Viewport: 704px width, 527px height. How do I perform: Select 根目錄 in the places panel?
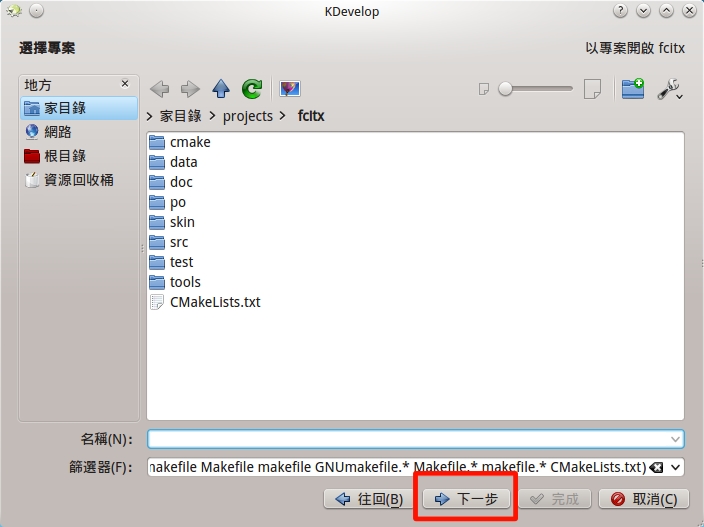point(79,156)
